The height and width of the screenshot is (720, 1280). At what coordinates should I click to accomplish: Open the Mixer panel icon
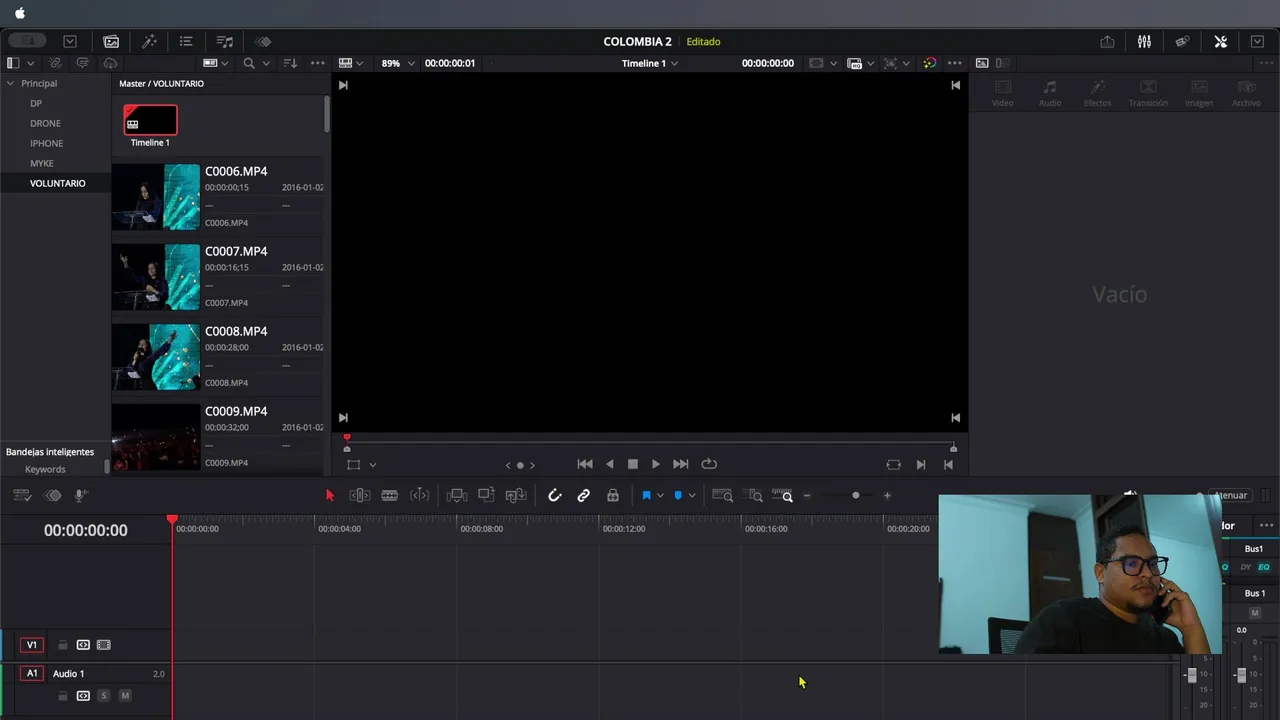[x=1144, y=41]
